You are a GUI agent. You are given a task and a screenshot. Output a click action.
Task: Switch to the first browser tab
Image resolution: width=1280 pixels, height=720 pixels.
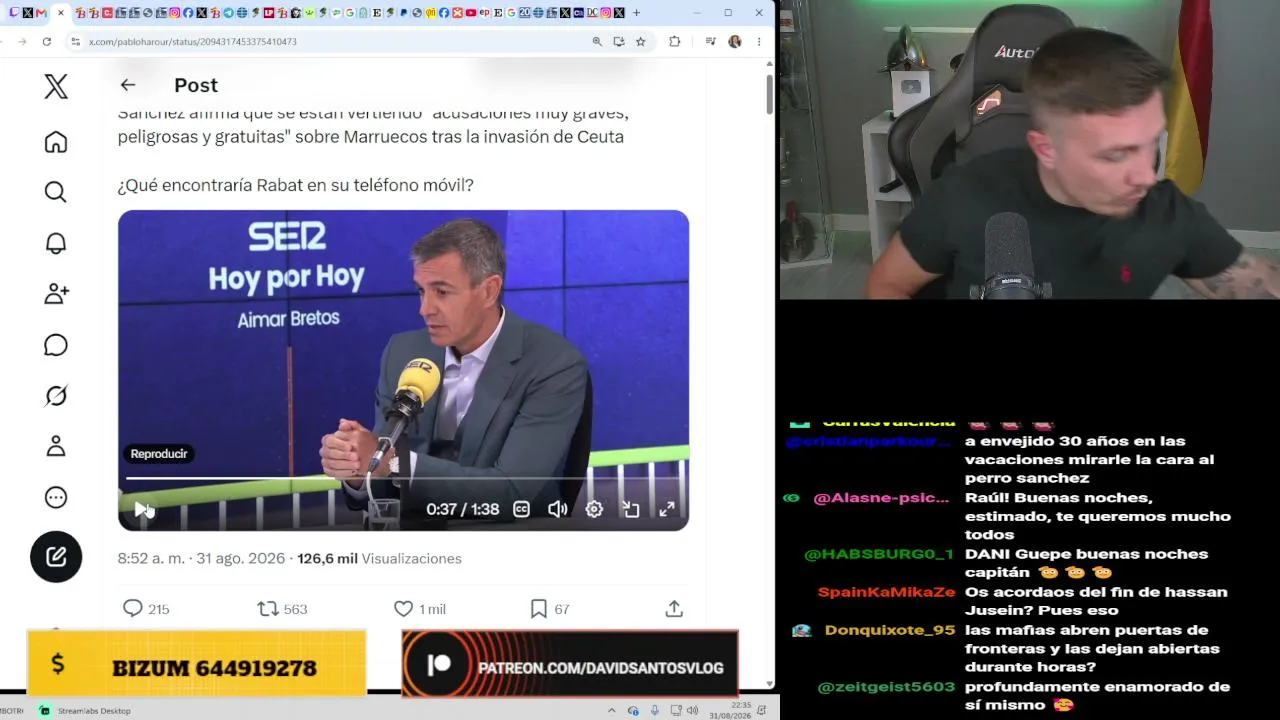click(14, 13)
